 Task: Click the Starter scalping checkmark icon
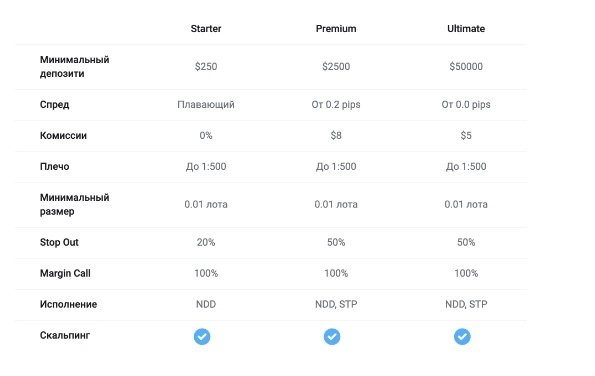[x=202, y=337]
